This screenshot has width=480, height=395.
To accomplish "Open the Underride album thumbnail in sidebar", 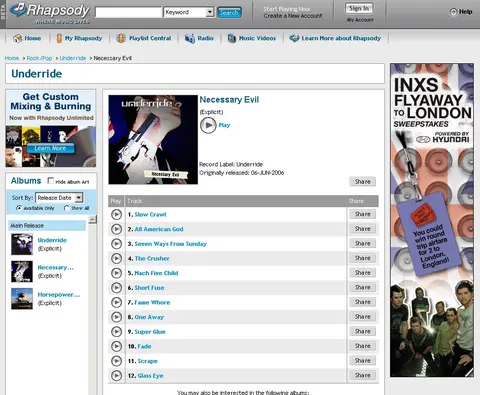I will 22,244.
